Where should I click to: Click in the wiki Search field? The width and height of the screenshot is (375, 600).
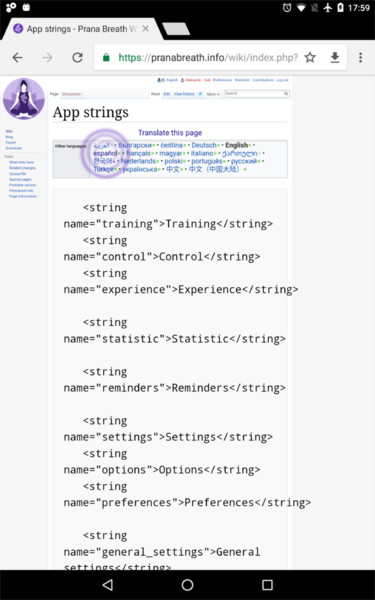point(257,93)
